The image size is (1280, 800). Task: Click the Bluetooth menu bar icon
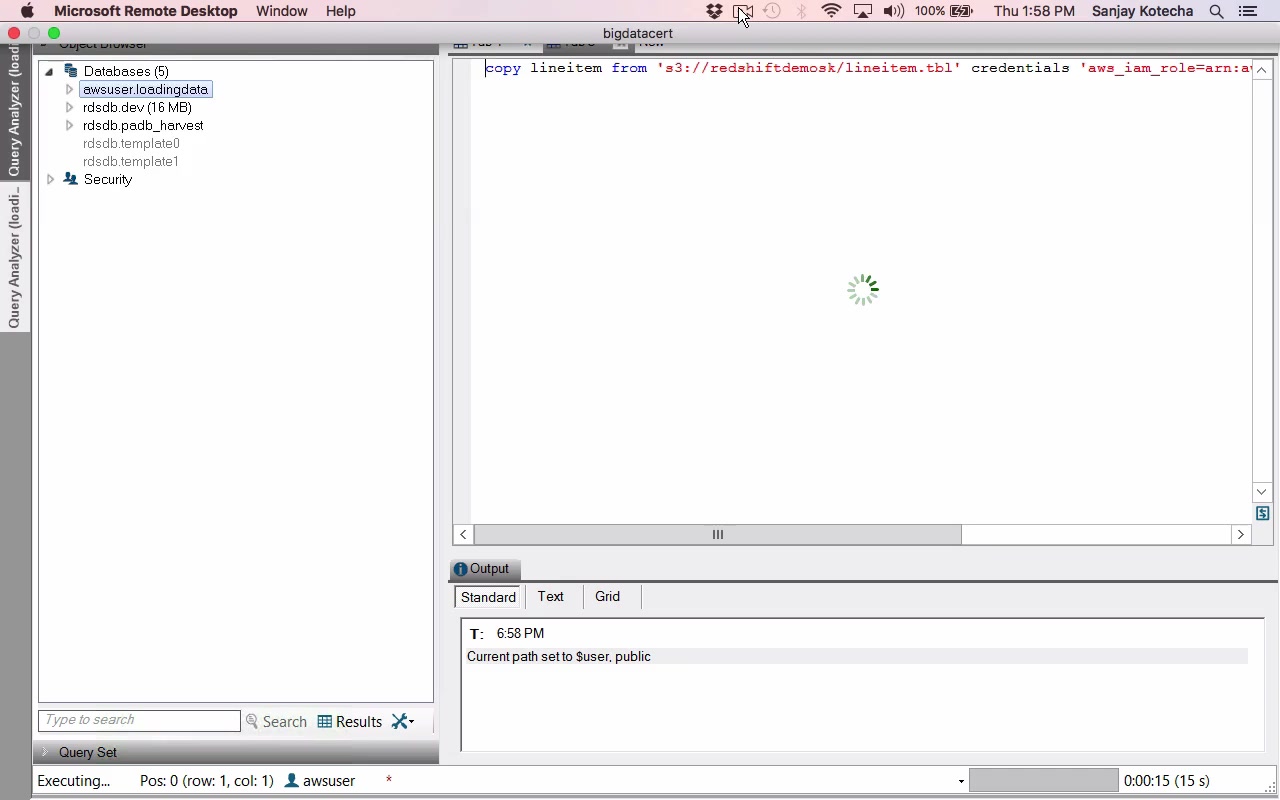pyautogui.click(x=801, y=11)
